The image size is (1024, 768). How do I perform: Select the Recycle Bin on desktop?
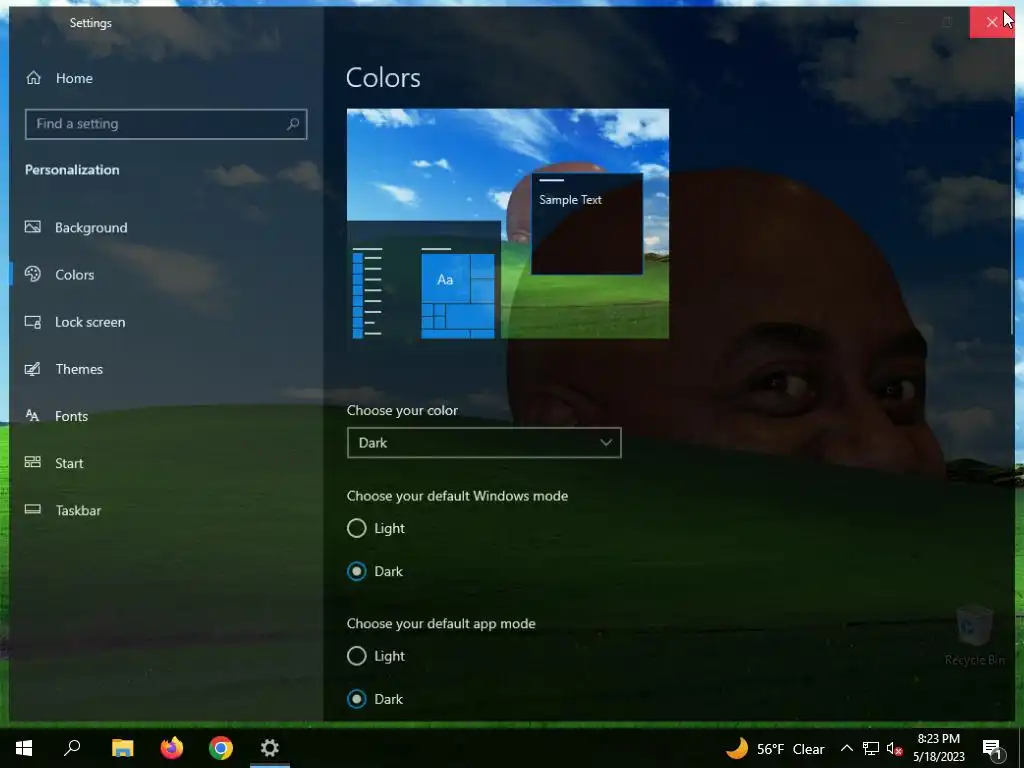click(974, 636)
